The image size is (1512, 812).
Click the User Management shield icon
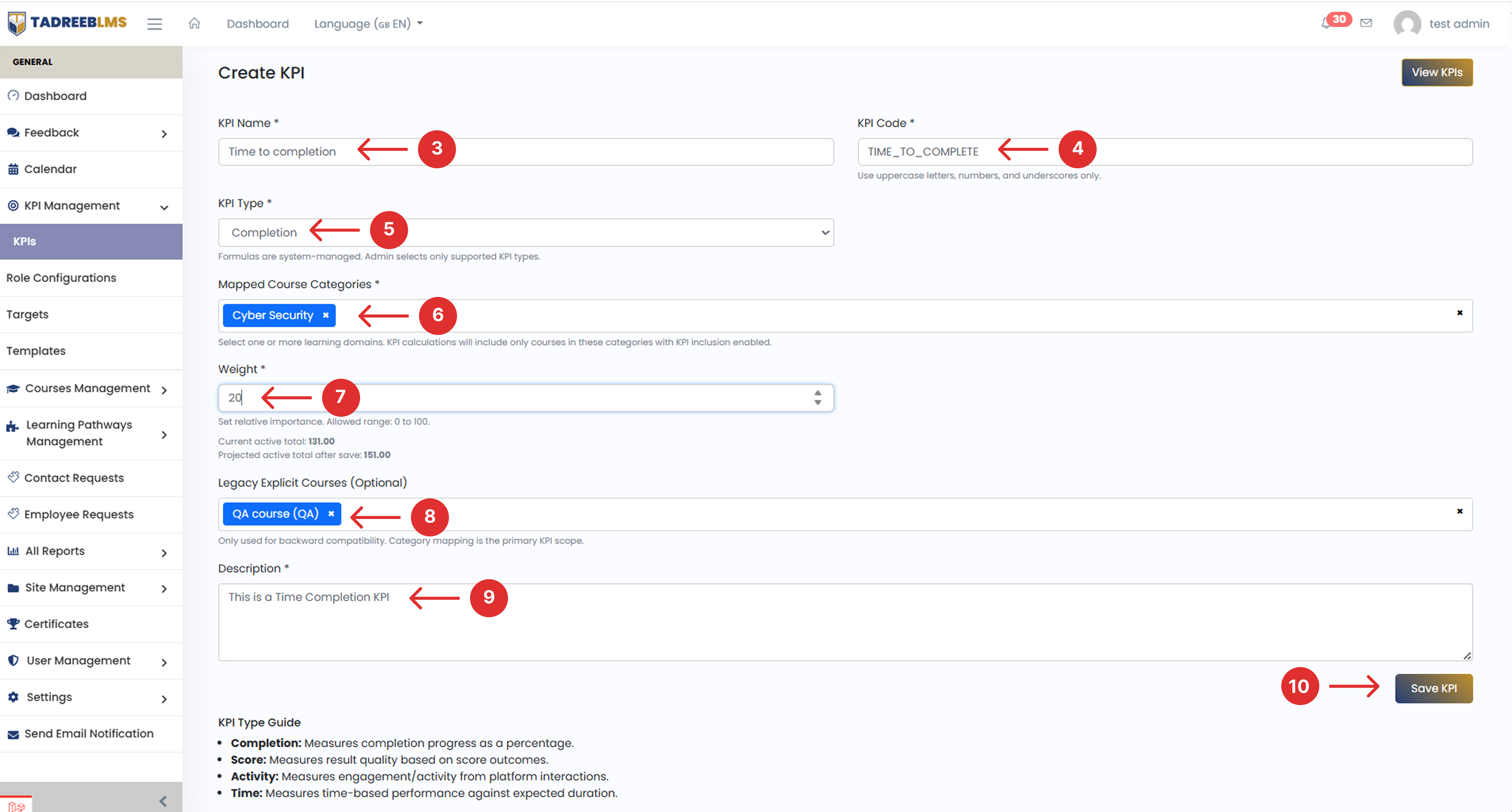[13, 660]
